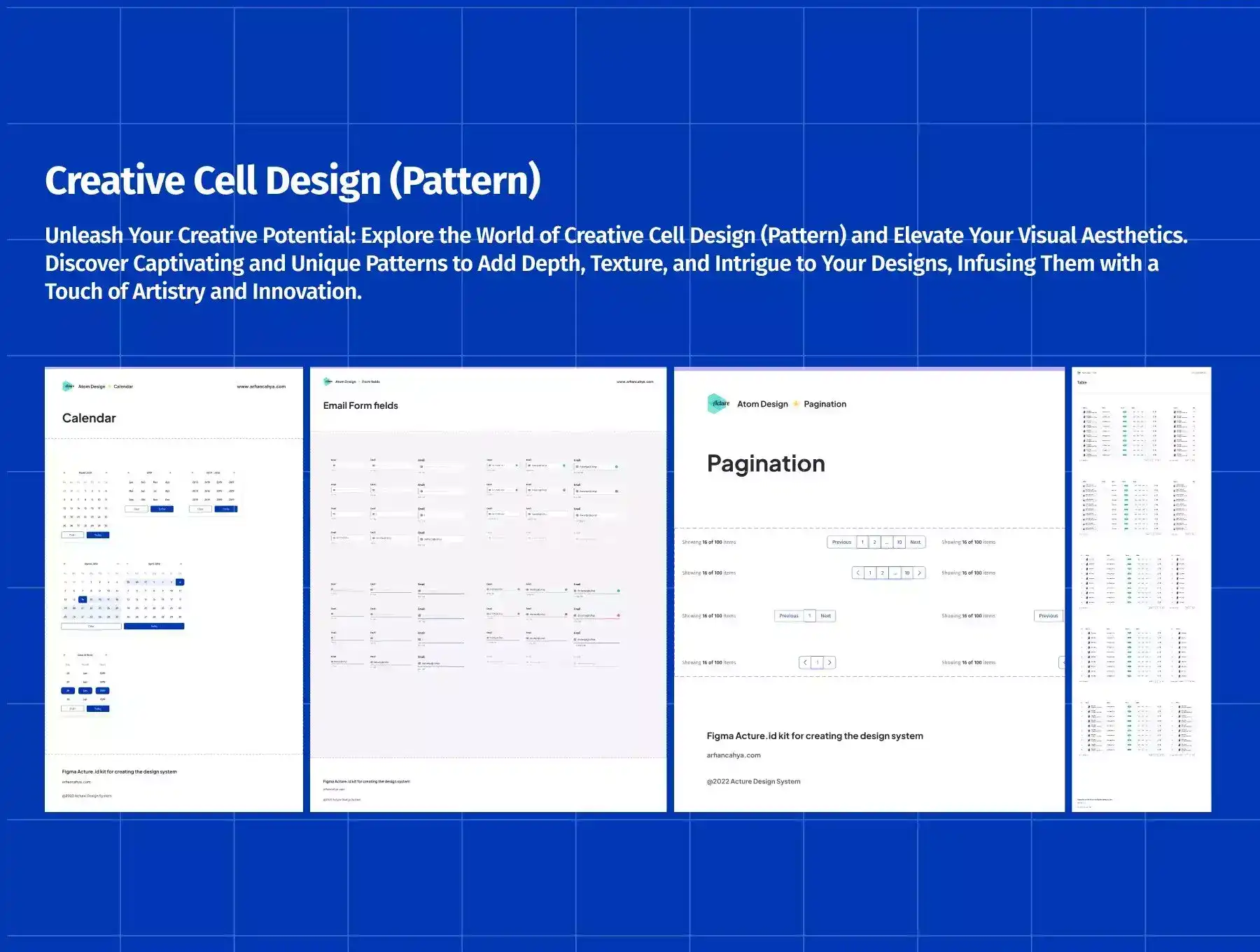Click 'Pagination' breadcrumb item
This screenshot has height=952, width=1260.
pos(825,404)
